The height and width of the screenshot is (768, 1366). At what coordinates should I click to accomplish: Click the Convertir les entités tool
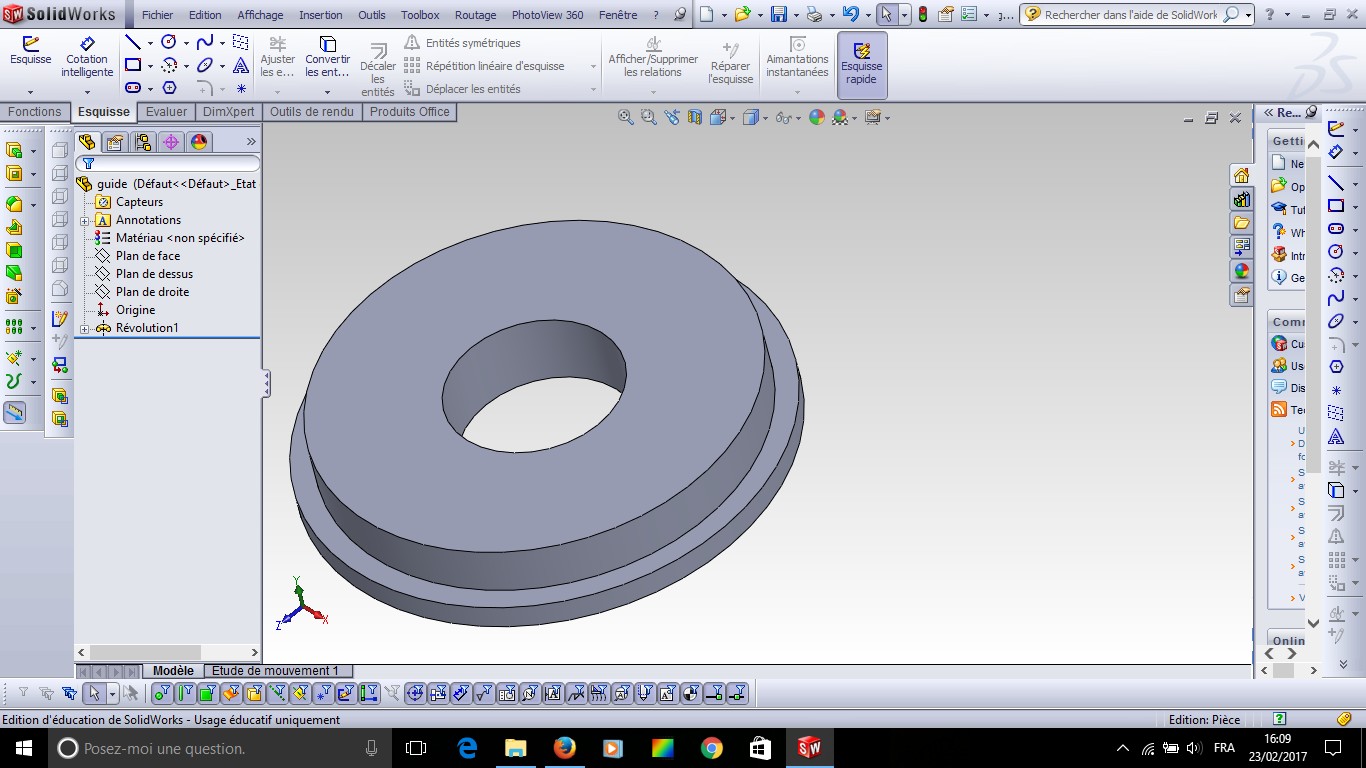(328, 57)
